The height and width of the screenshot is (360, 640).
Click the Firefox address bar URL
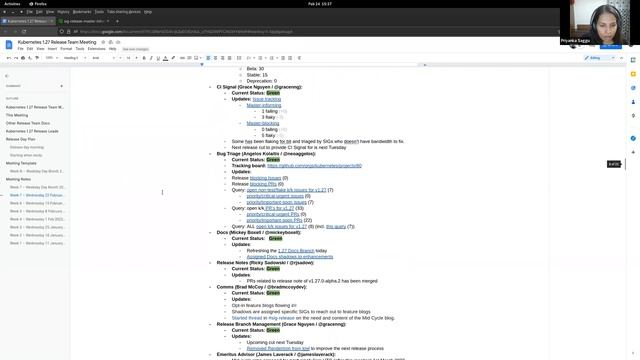point(186,31)
